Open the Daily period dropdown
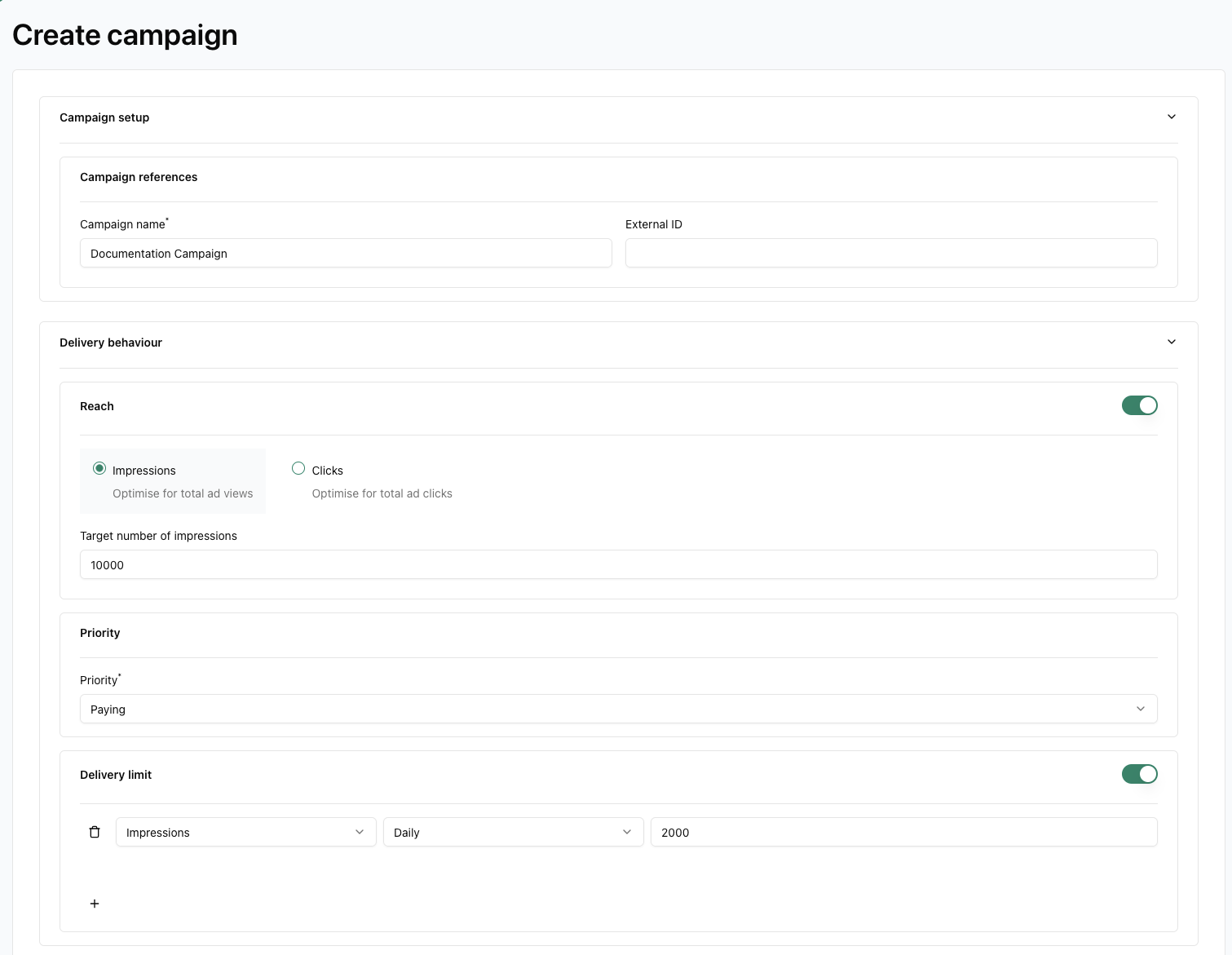Screen dimensions: 1232x955 click(x=513, y=832)
